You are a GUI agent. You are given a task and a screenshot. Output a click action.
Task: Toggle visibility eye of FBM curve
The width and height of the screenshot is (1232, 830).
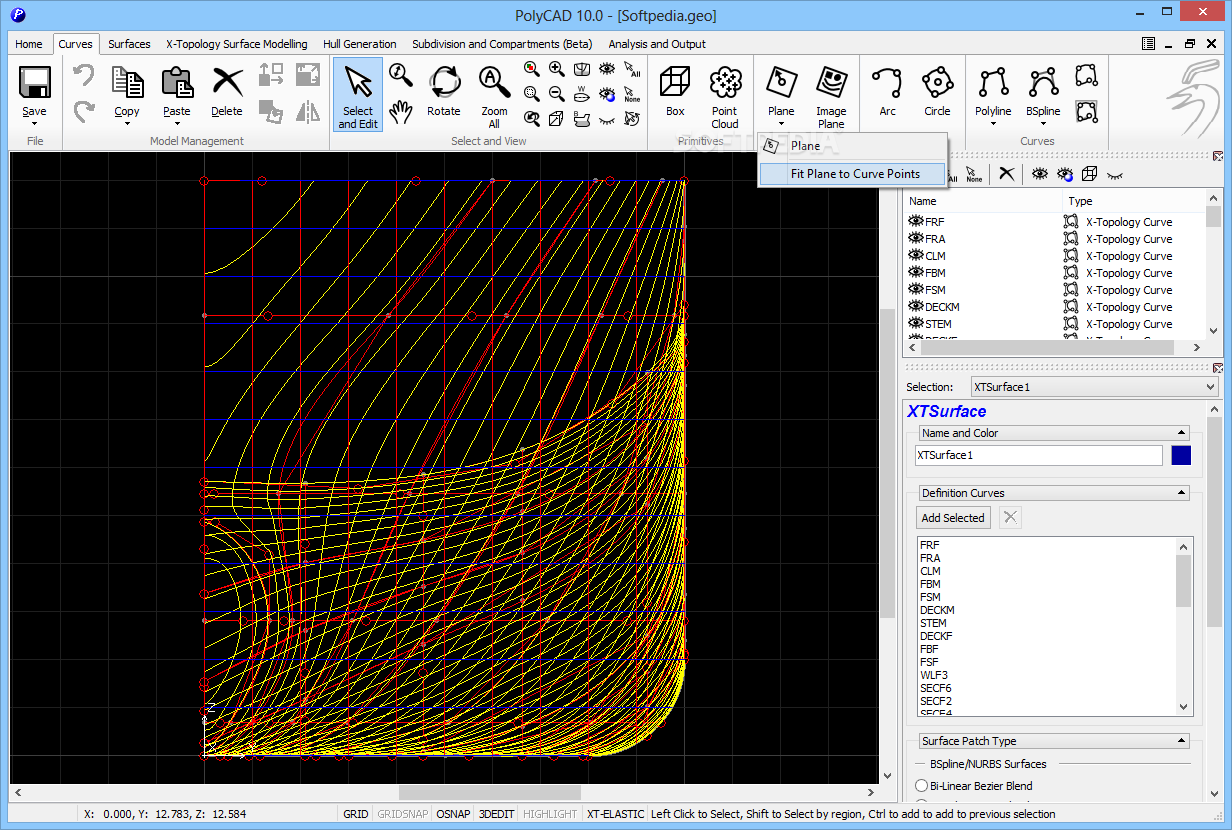915,273
